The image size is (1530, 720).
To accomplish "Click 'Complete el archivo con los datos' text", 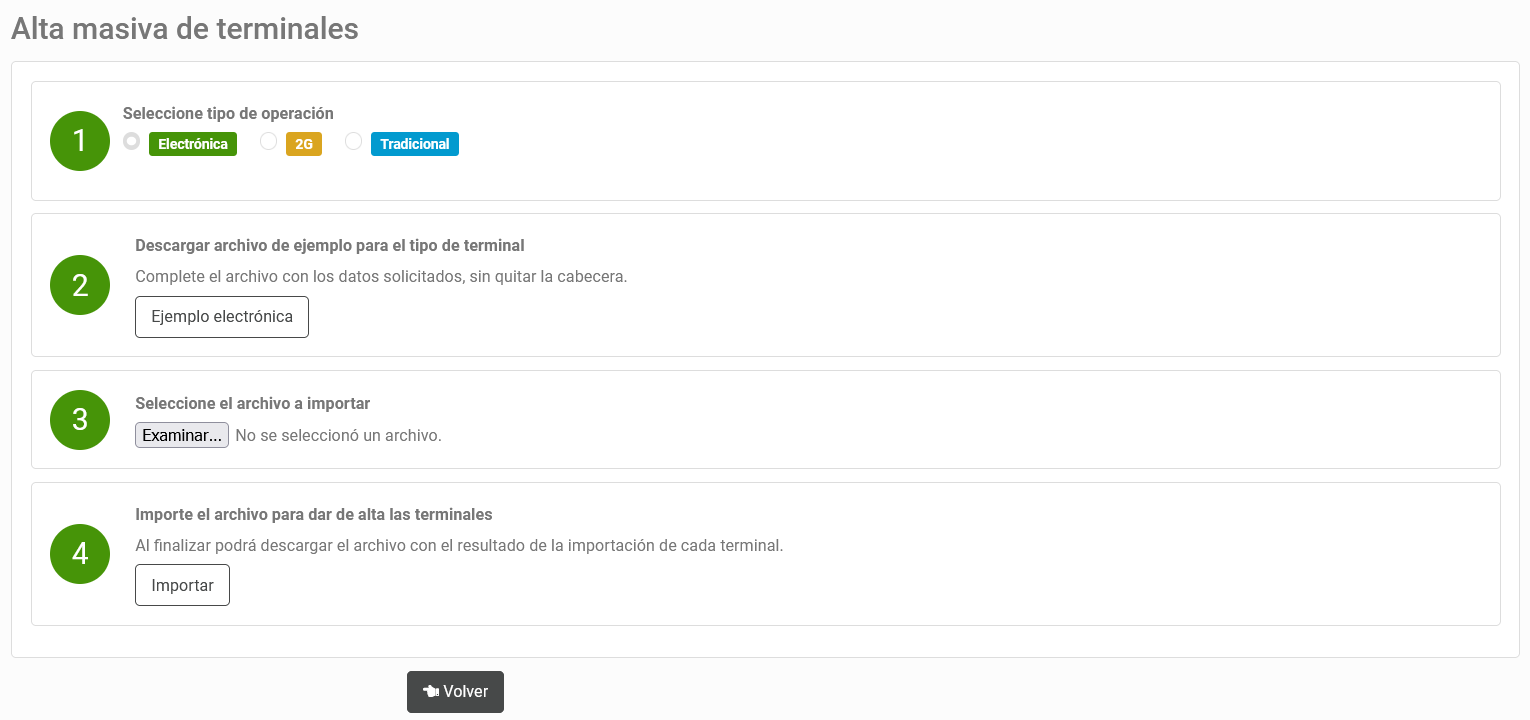I will (x=381, y=277).
